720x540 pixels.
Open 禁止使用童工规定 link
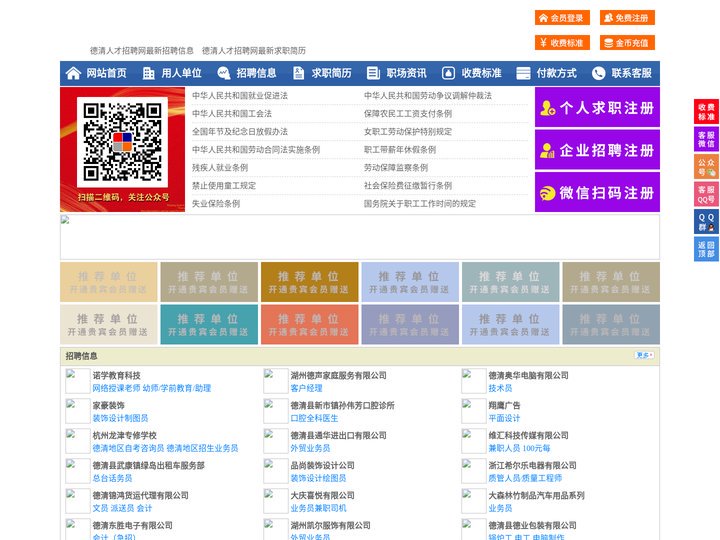pyautogui.click(x=224, y=186)
